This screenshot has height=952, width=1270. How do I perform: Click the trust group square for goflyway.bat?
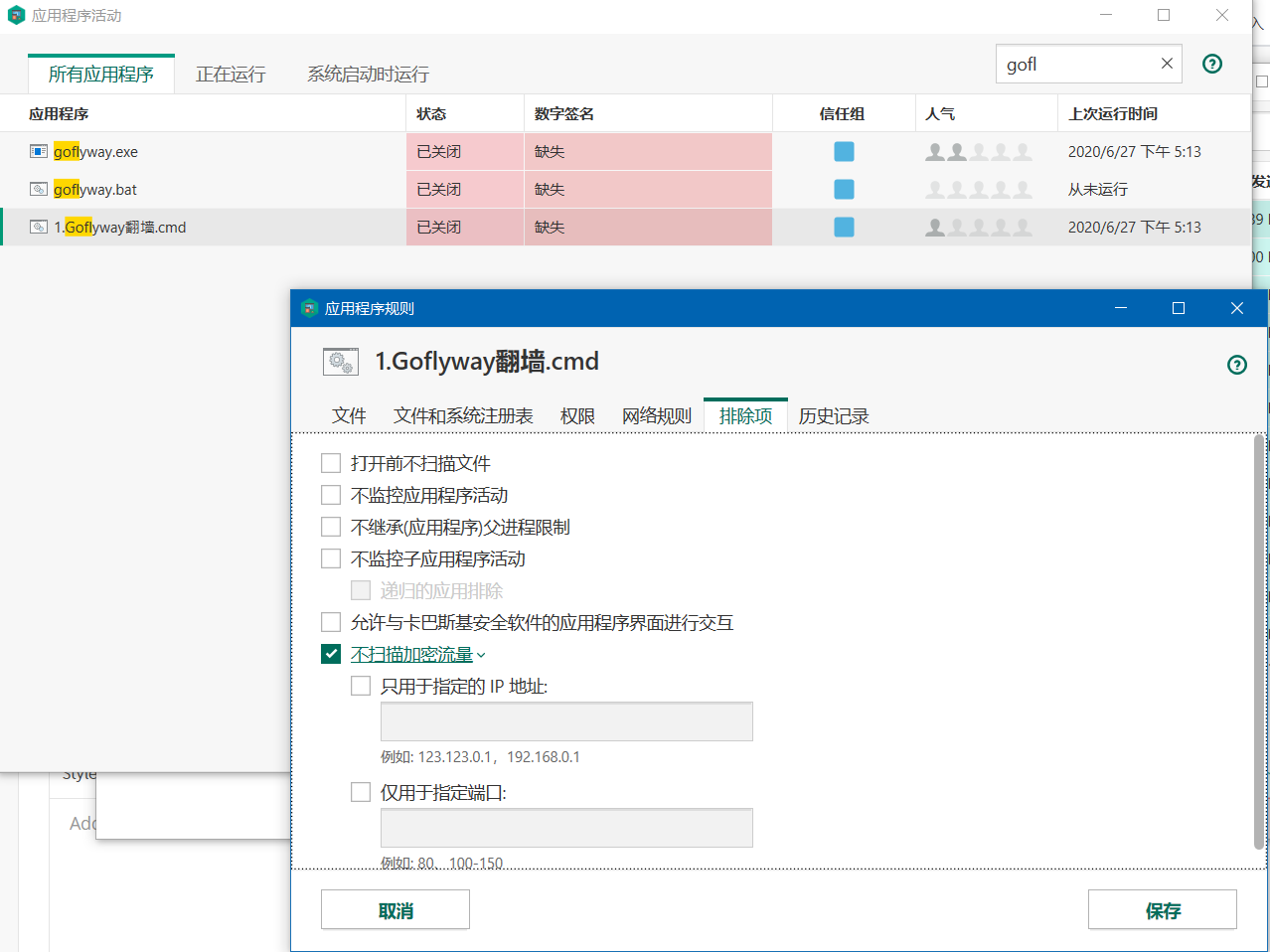point(844,189)
